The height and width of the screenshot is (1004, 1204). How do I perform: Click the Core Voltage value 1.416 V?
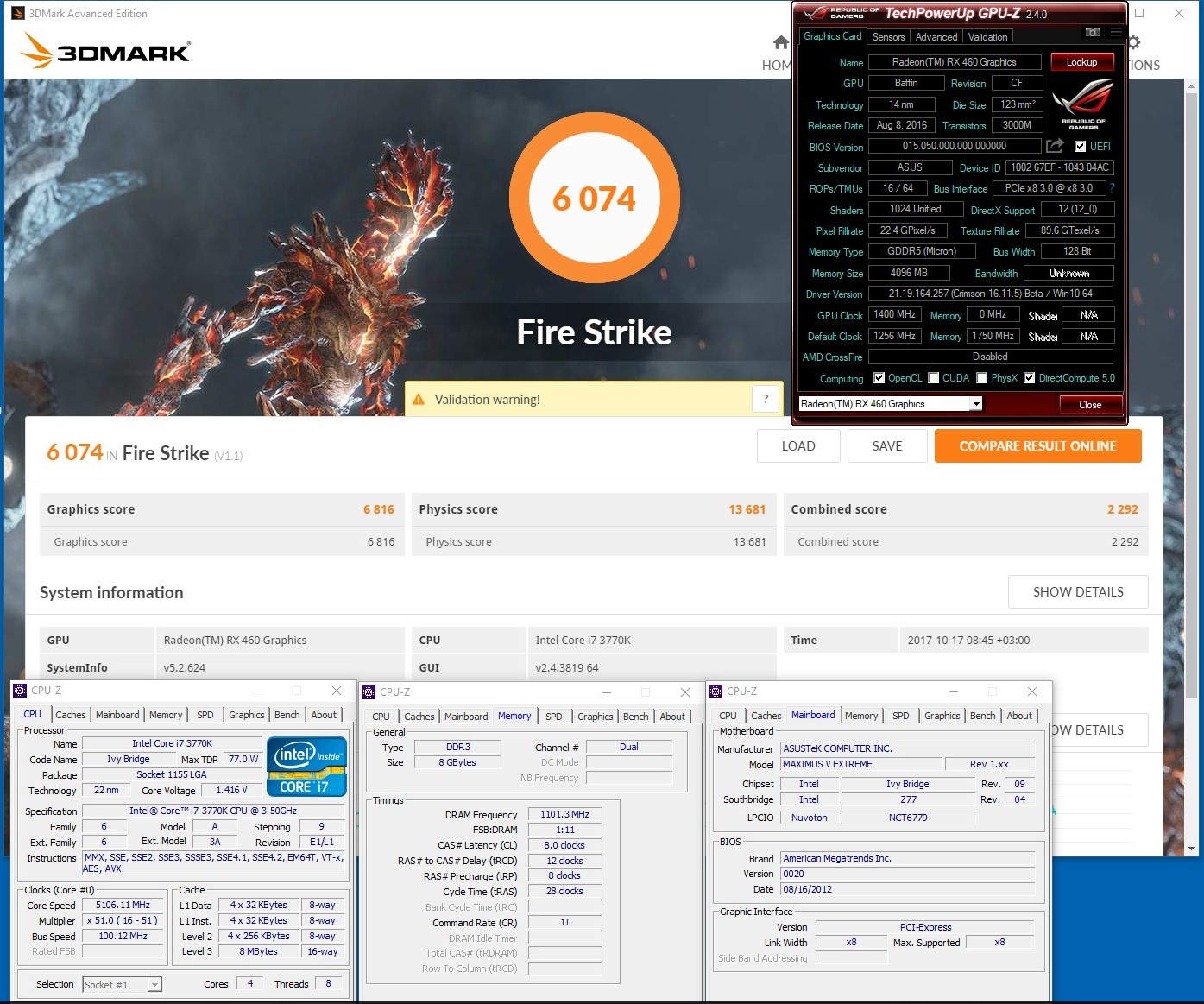pyautogui.click(x=231, y=790)
